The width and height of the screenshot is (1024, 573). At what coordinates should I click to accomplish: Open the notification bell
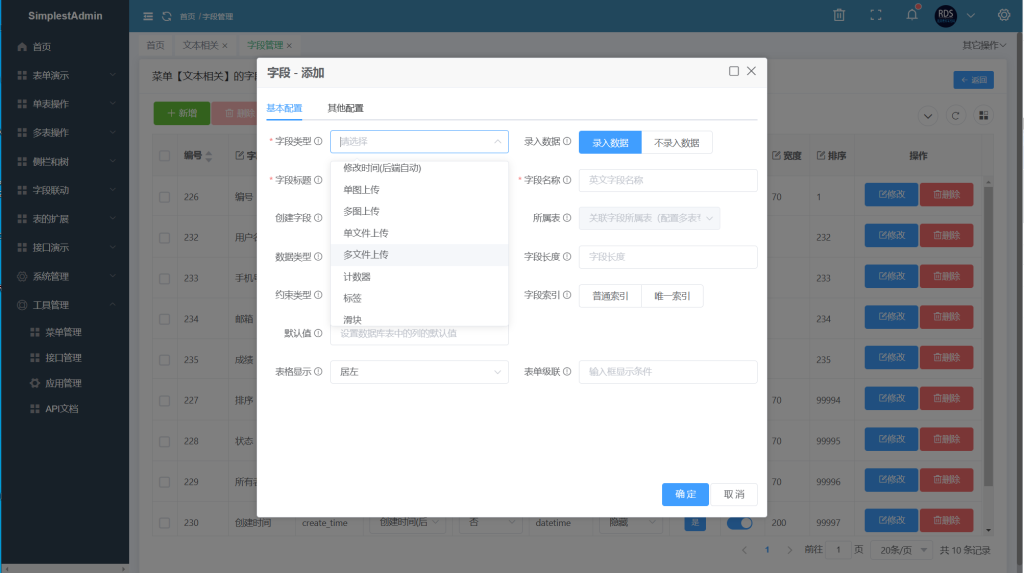click(911, 15)
